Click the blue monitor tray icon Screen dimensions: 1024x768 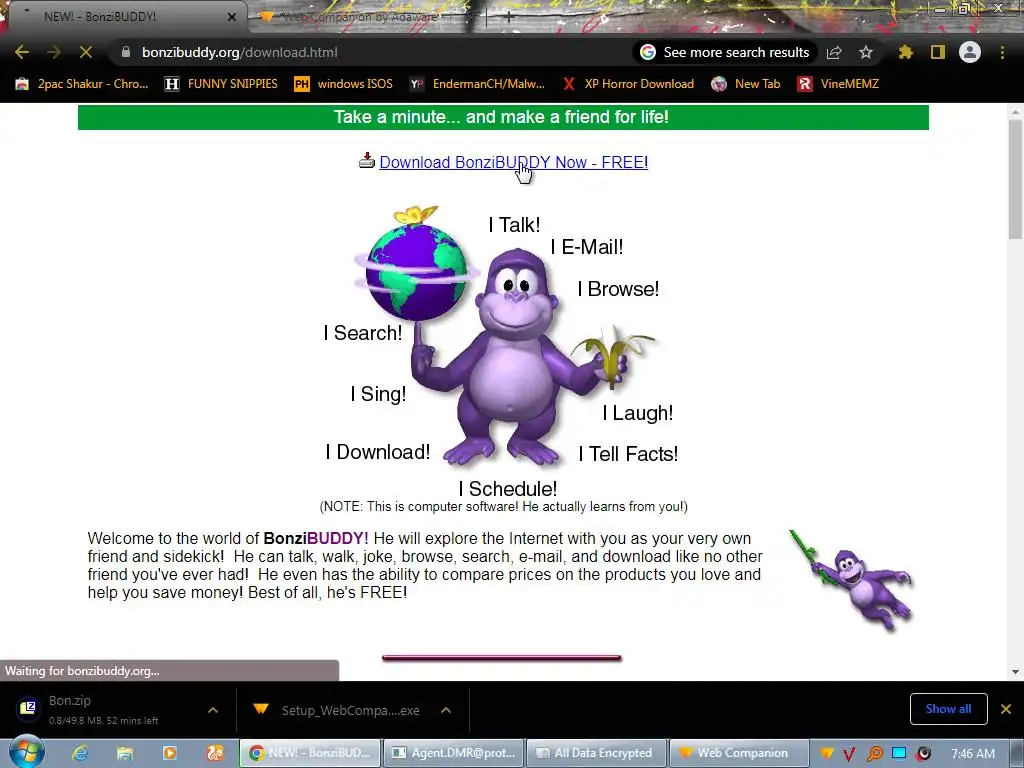[899, 753]
